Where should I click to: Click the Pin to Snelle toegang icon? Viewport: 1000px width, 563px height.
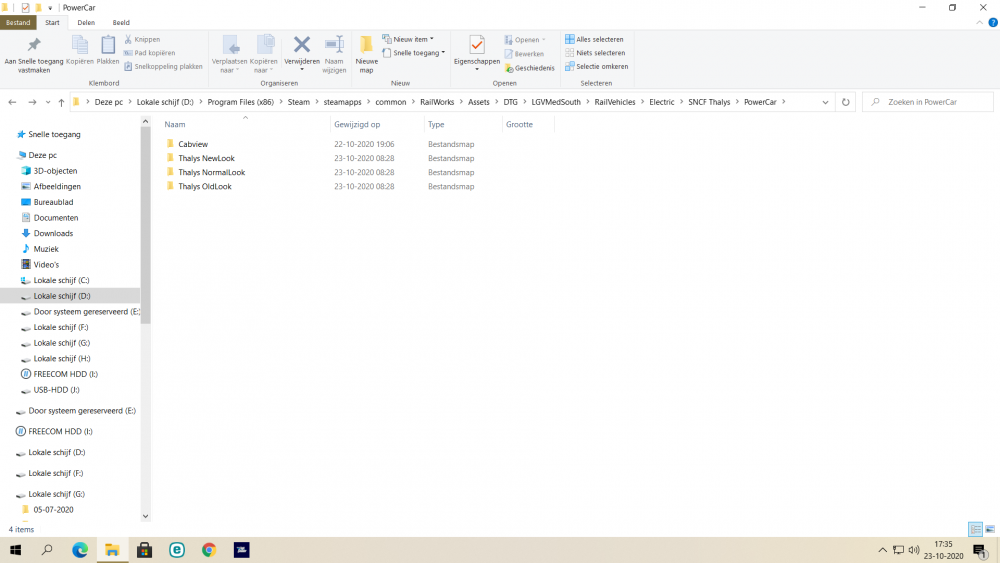coord(33,45)
